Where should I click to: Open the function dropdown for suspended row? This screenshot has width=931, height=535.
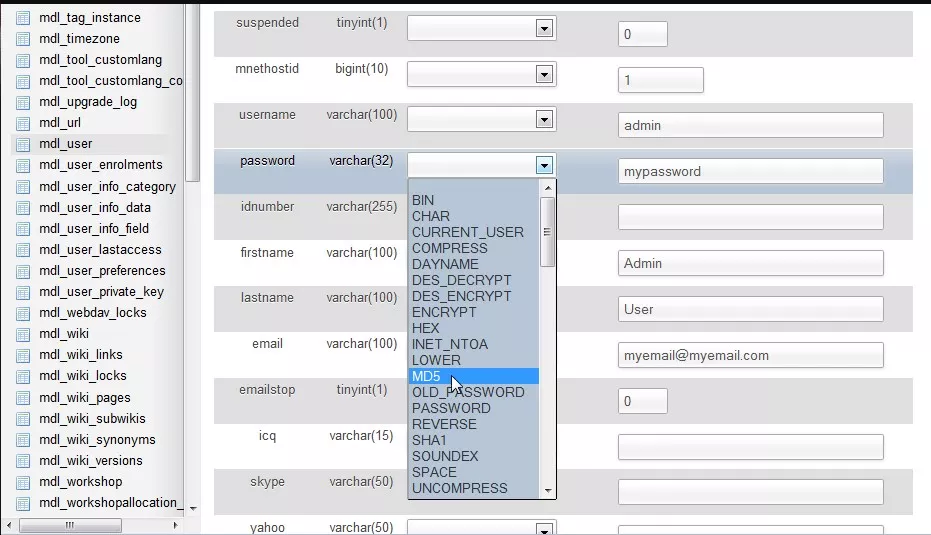click(x=481, y=29)
